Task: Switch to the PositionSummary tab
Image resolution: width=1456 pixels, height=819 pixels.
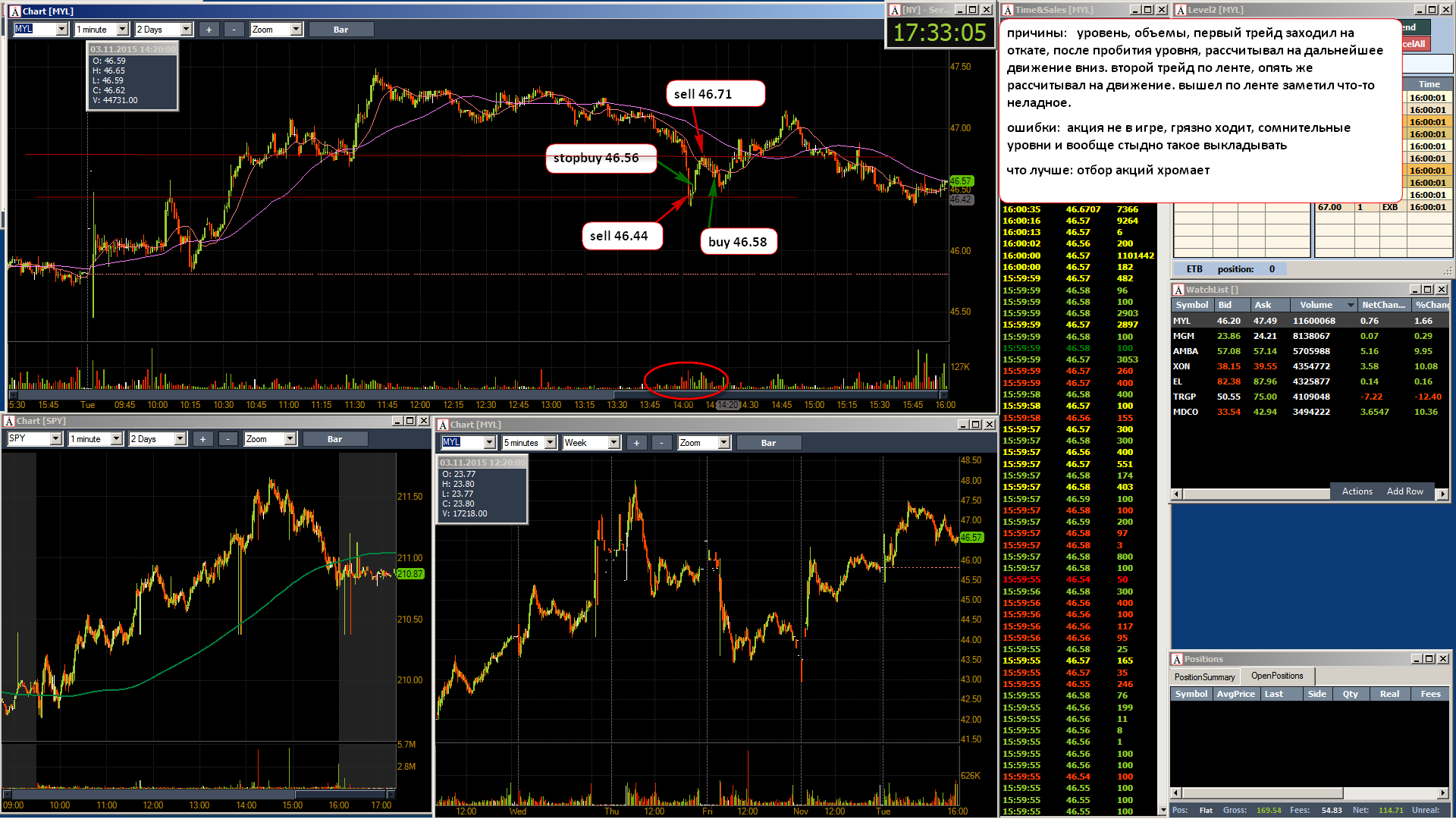Action: coord(1204,677)
